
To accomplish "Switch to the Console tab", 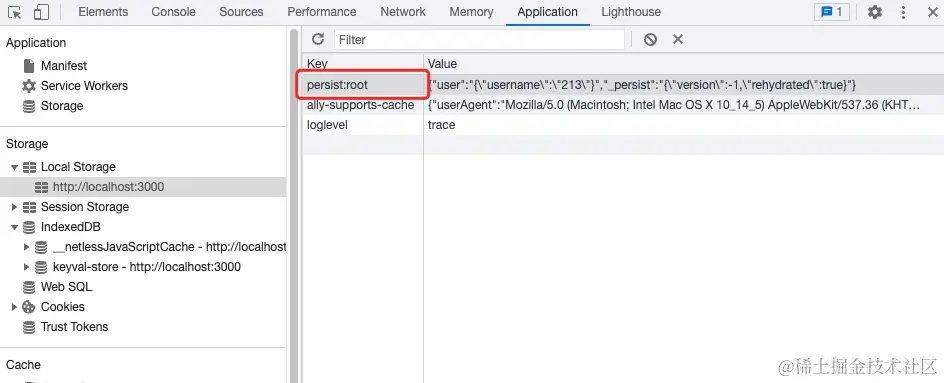I will tap(173, 12).
